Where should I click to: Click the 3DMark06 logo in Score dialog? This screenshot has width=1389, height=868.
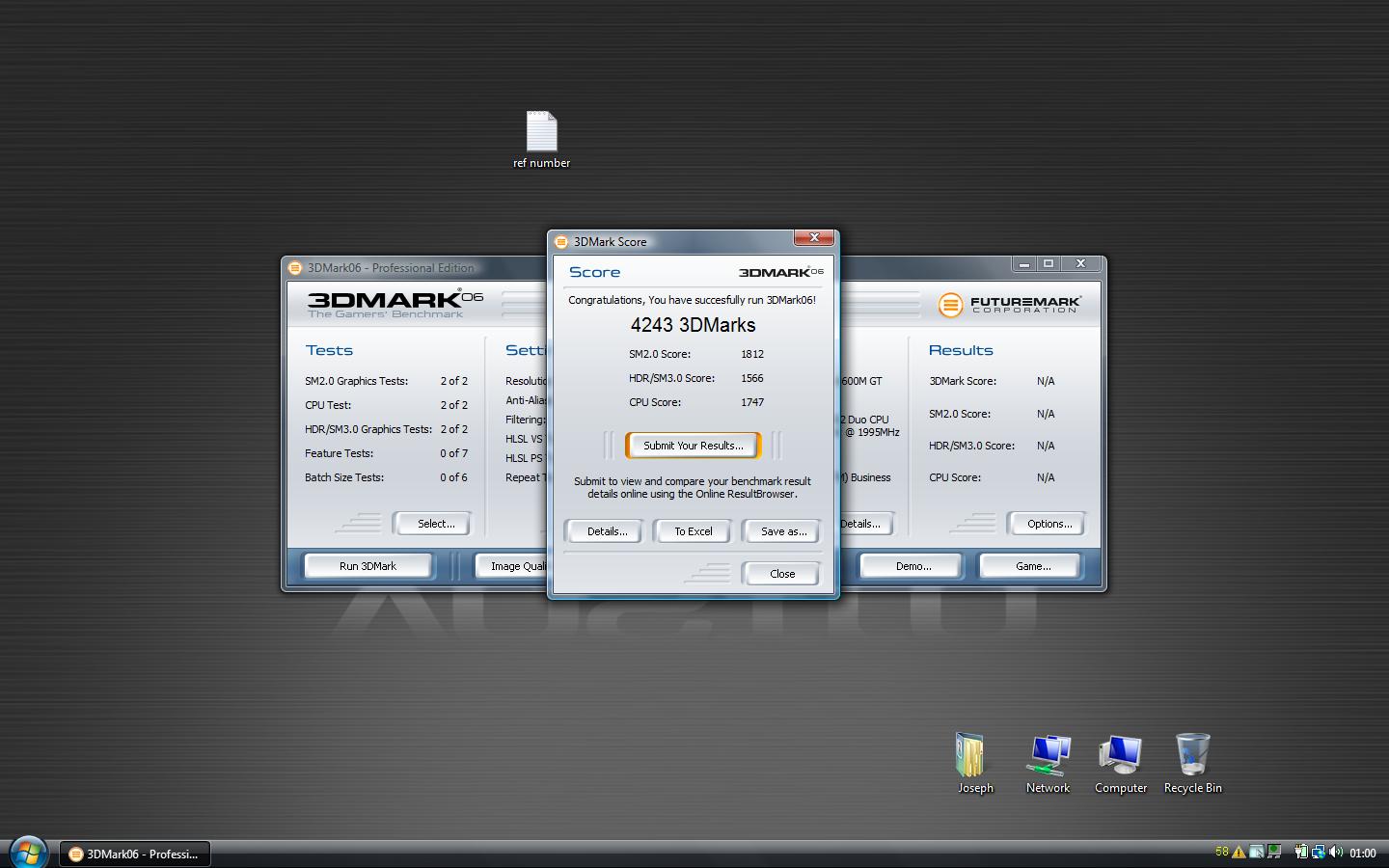click(781, 272)
